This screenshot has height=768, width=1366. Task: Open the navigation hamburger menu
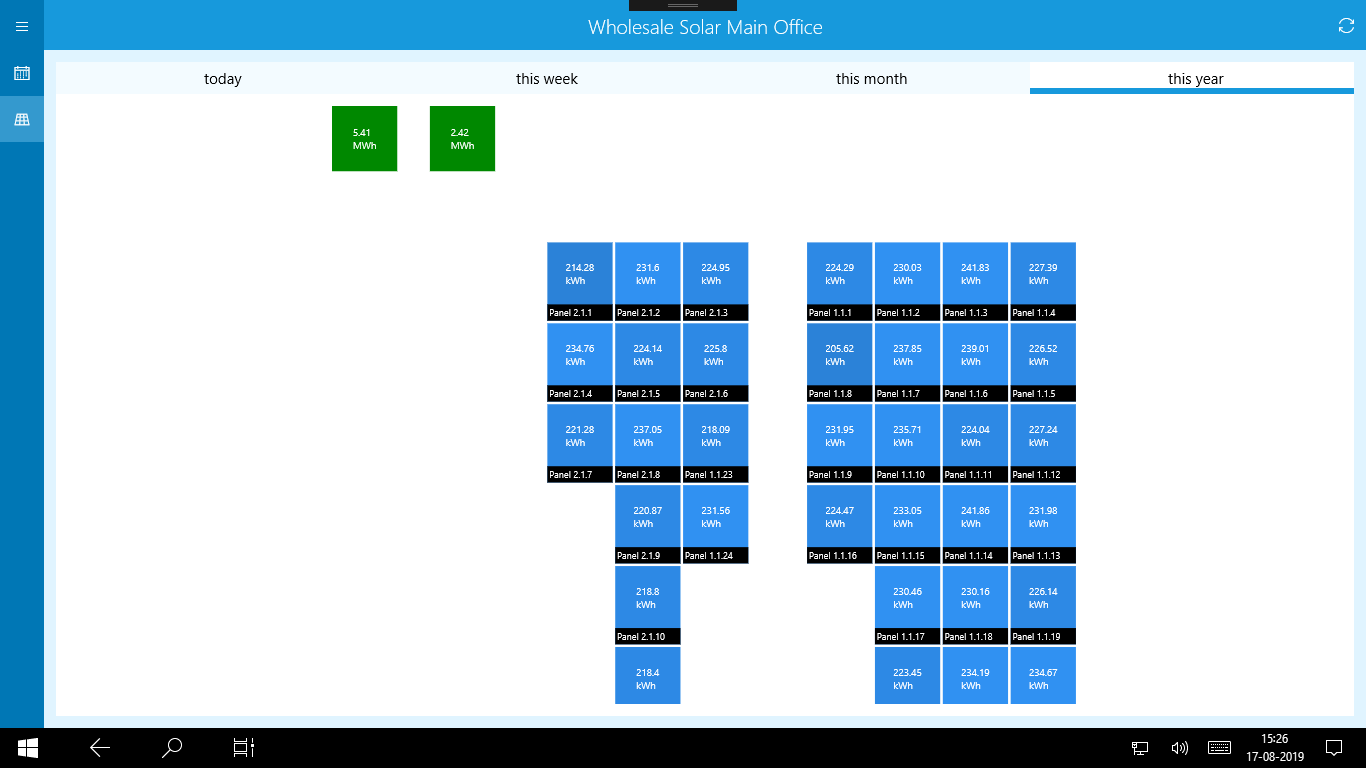tap(21, 26)
